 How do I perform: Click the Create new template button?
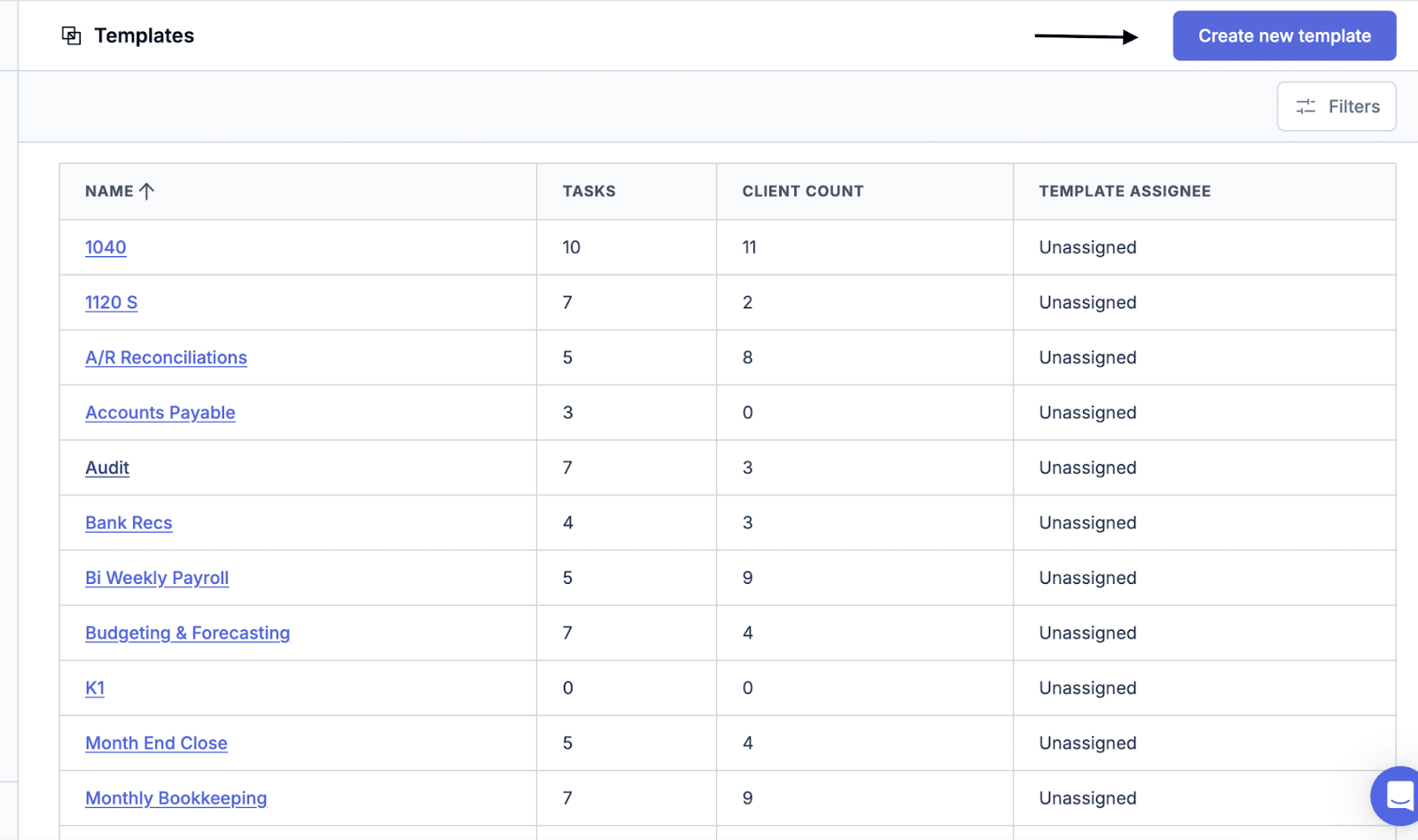pyautogui.click(x=1283, y=35)
